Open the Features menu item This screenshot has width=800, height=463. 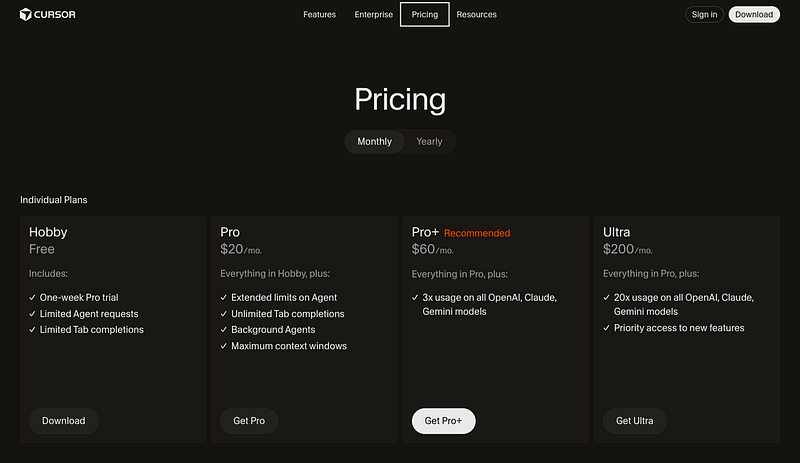(319, 15)
